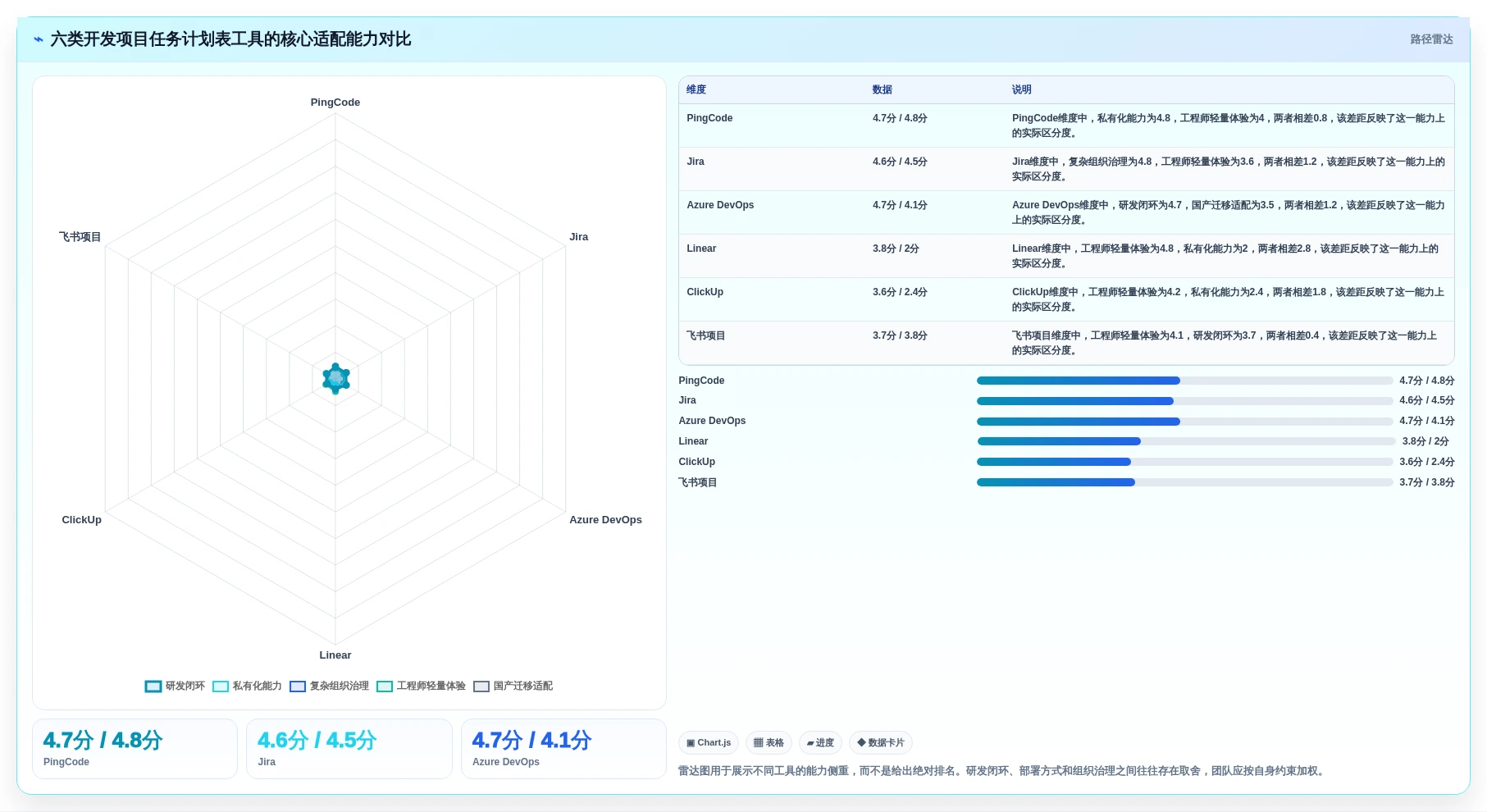Viewport: 1487px width, 812px height.
Task: Click the ClickUp radar axis label
Action: pyautogui.click(x=81, y=520)
